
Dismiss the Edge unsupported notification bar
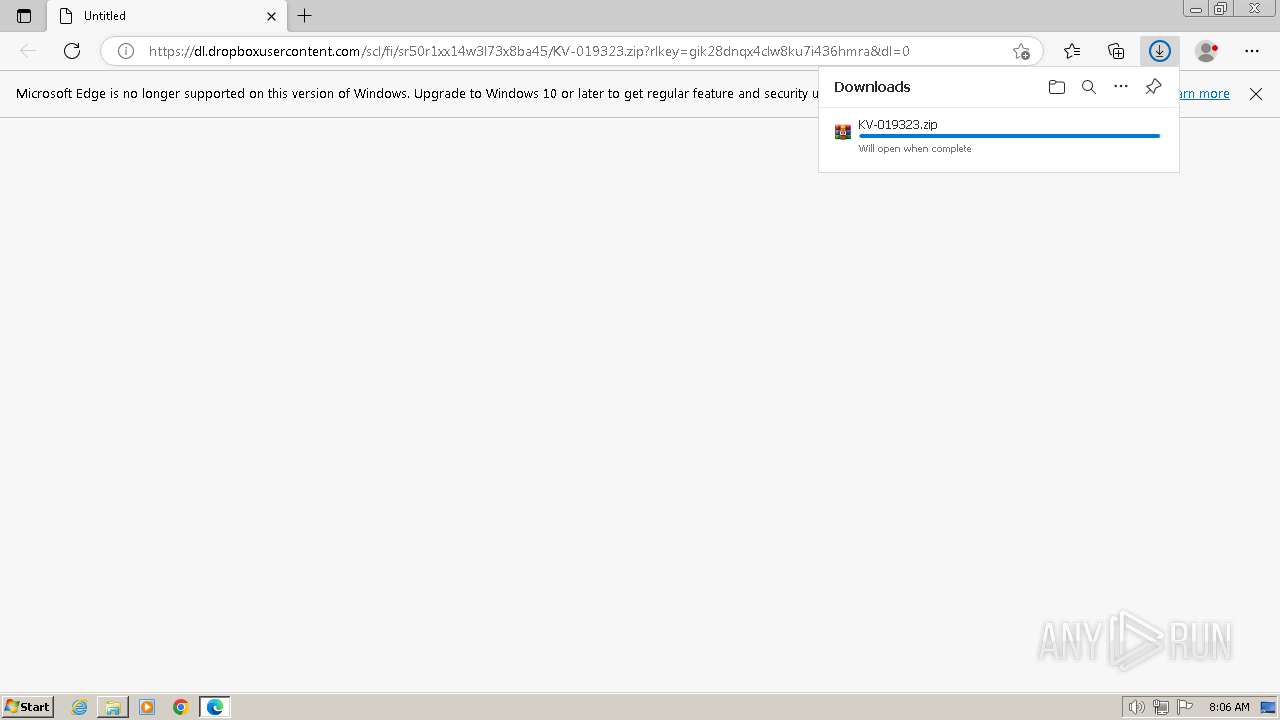click(x=1256, y=94)
